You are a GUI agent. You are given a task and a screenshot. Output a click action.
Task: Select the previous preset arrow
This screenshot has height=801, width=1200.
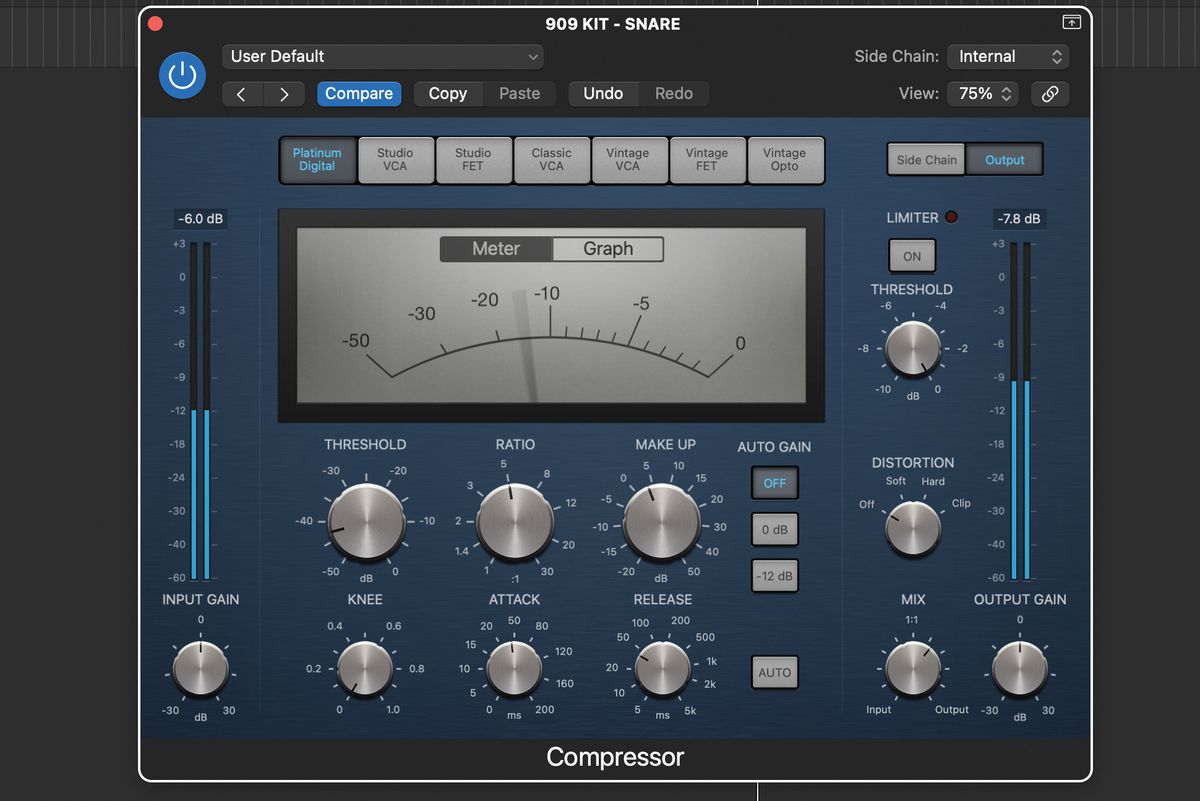tap(241, 93)
